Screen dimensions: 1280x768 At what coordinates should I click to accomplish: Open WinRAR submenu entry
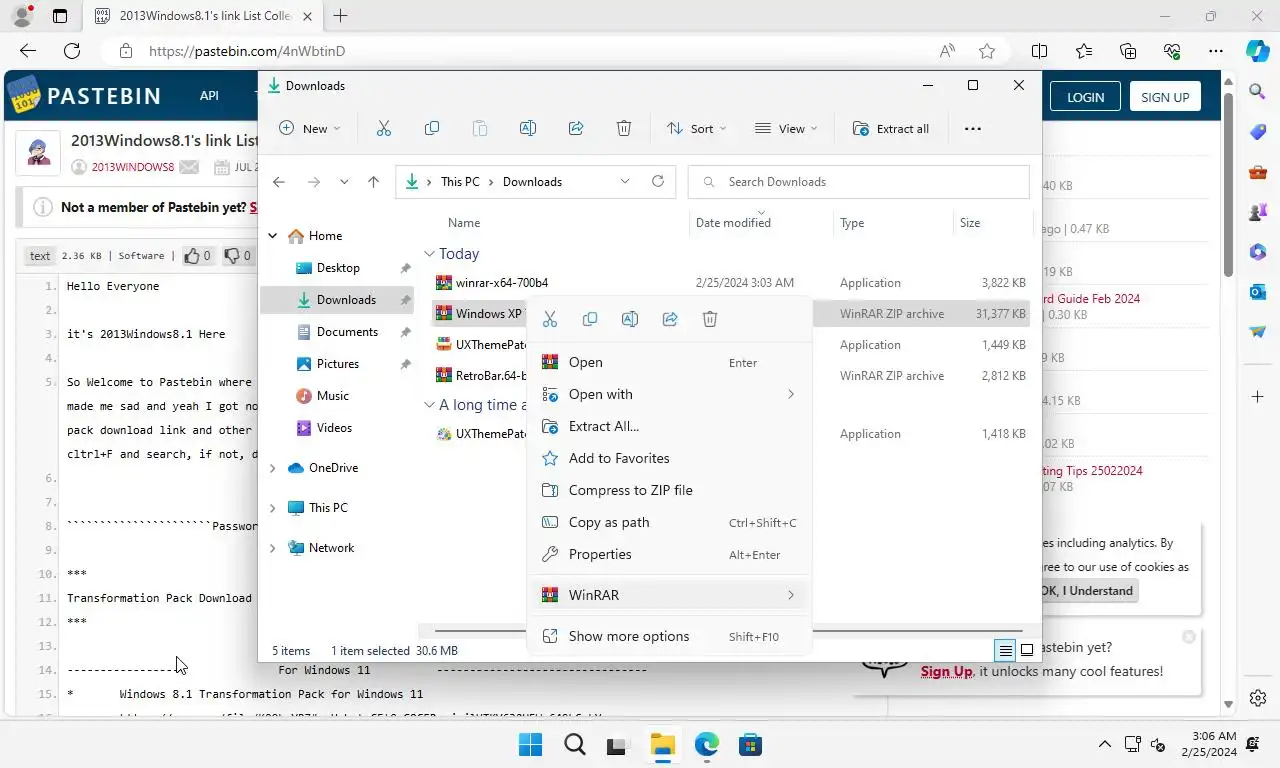(x=669, y=595)
